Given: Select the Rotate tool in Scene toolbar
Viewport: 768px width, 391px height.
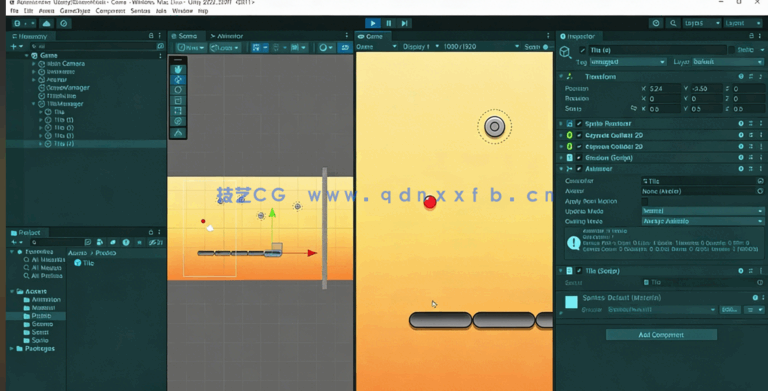Looking at the screenshot, I should point(178,90).
